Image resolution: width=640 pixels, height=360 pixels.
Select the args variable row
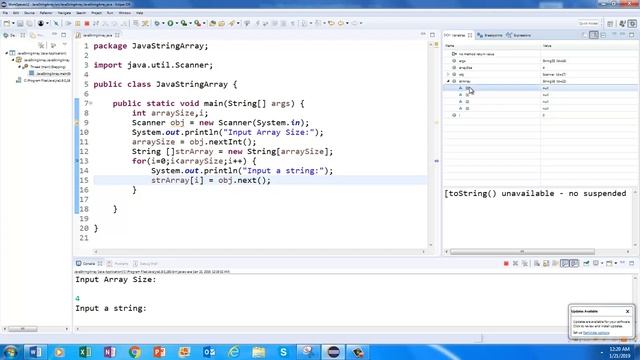[x=540, y=61]
